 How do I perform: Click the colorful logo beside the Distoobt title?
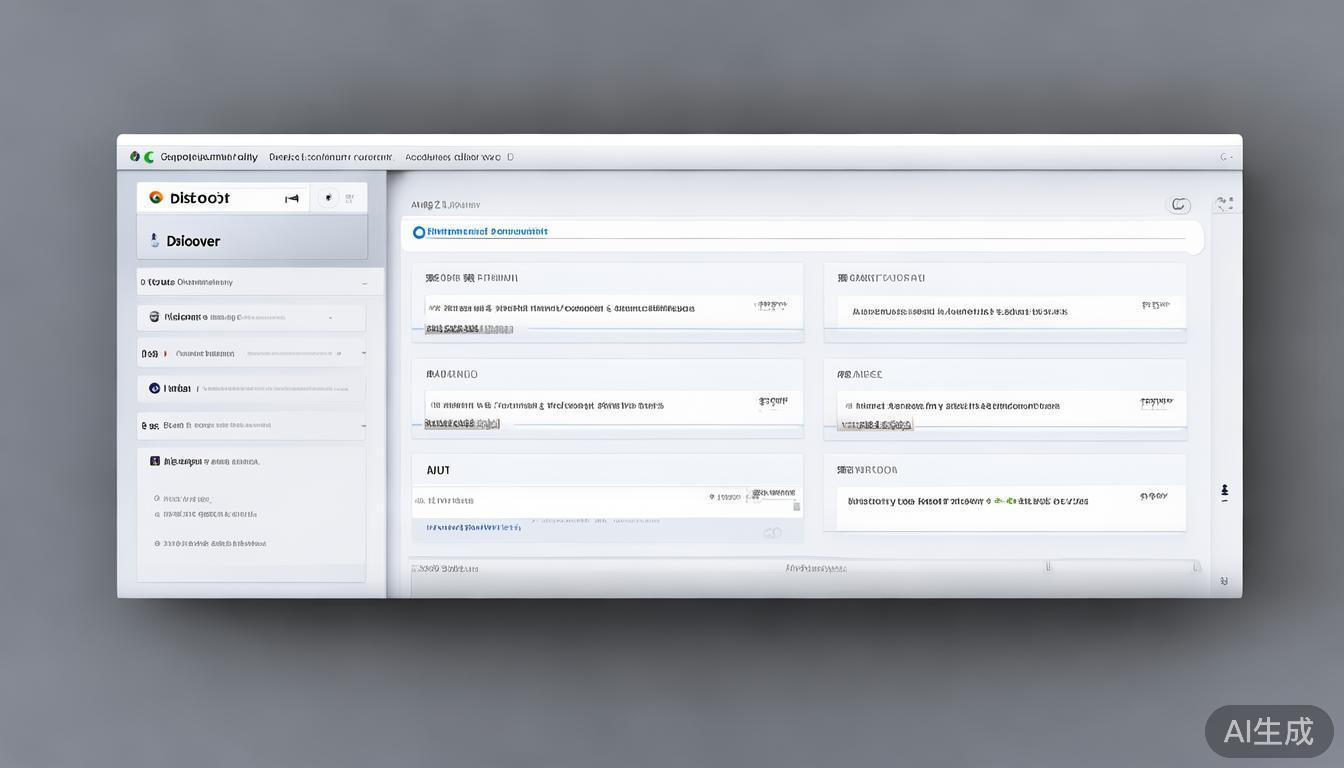[x=156, y=198]
